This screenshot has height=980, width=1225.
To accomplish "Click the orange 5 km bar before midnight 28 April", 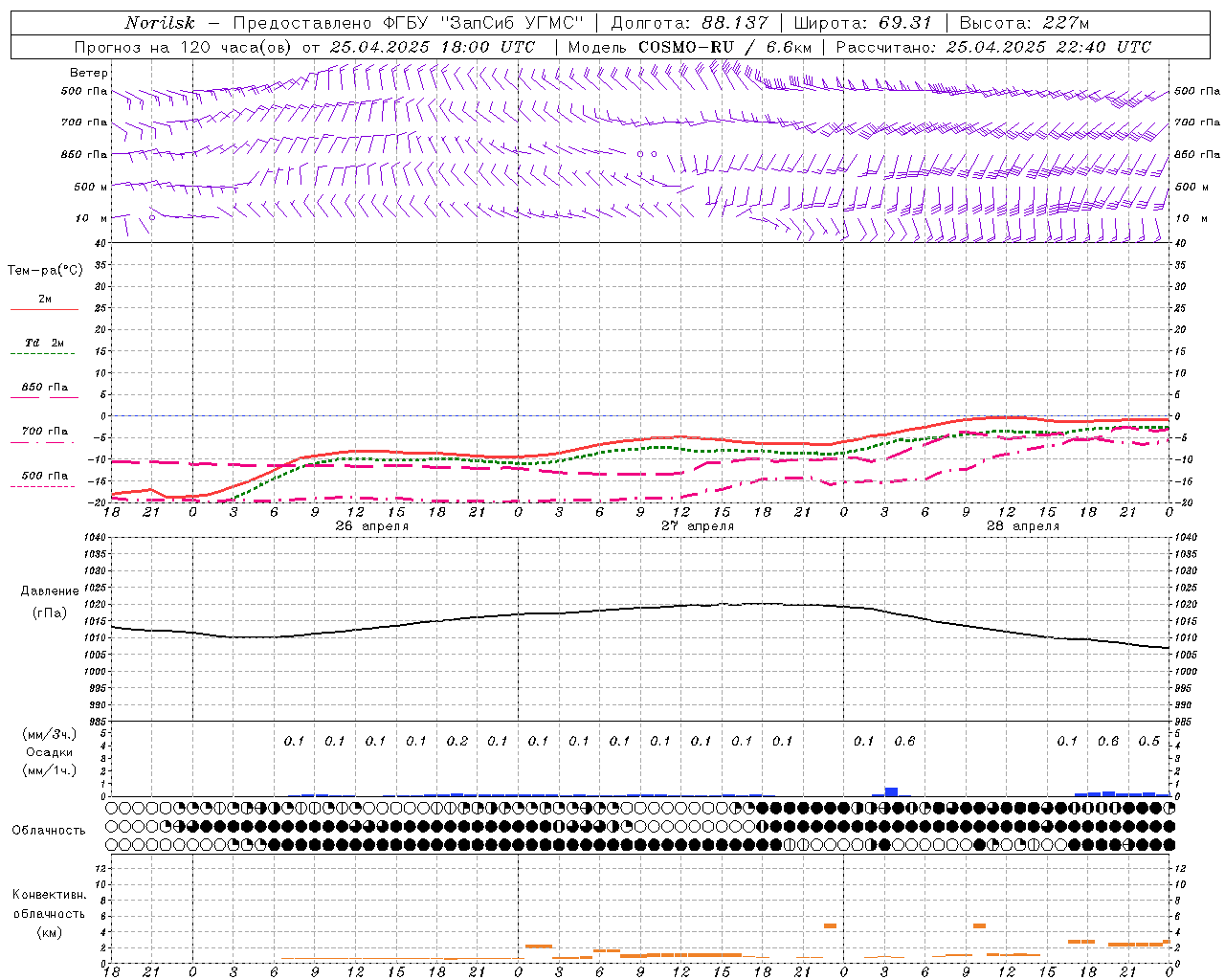I will coord(831,925).
